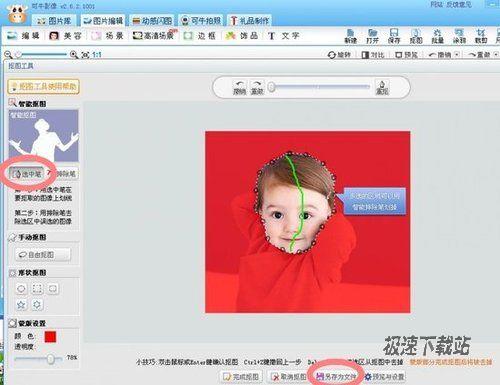Click the 反馈意见 feedback link at top right
Image resolution: width=500 pixels, height=385 pixels.
click(459, 5)
